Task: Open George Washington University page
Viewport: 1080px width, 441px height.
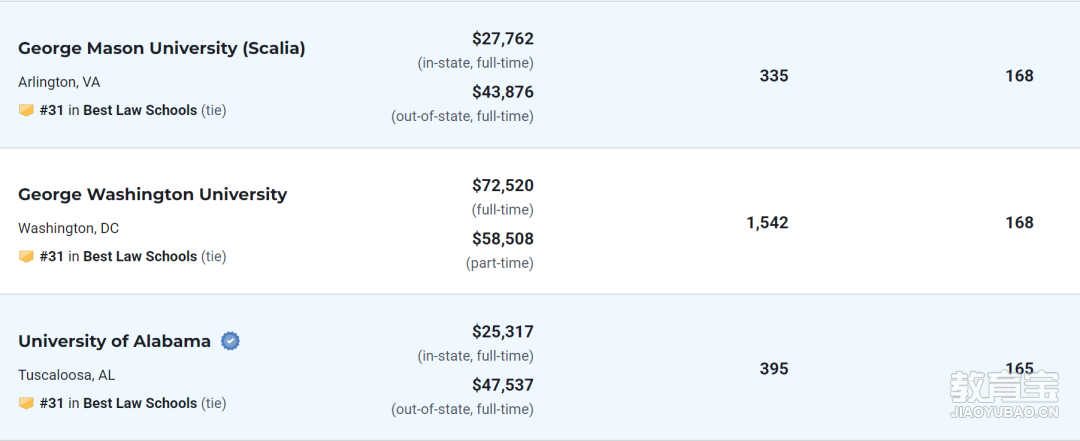Action: (x=152, y=194)
